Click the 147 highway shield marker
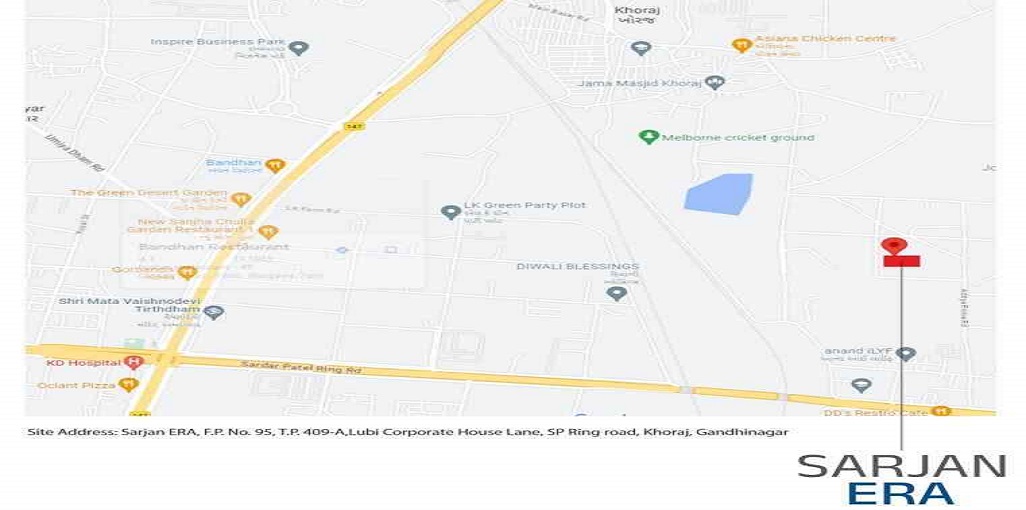1026x510 pixels. tap(353, 125)
